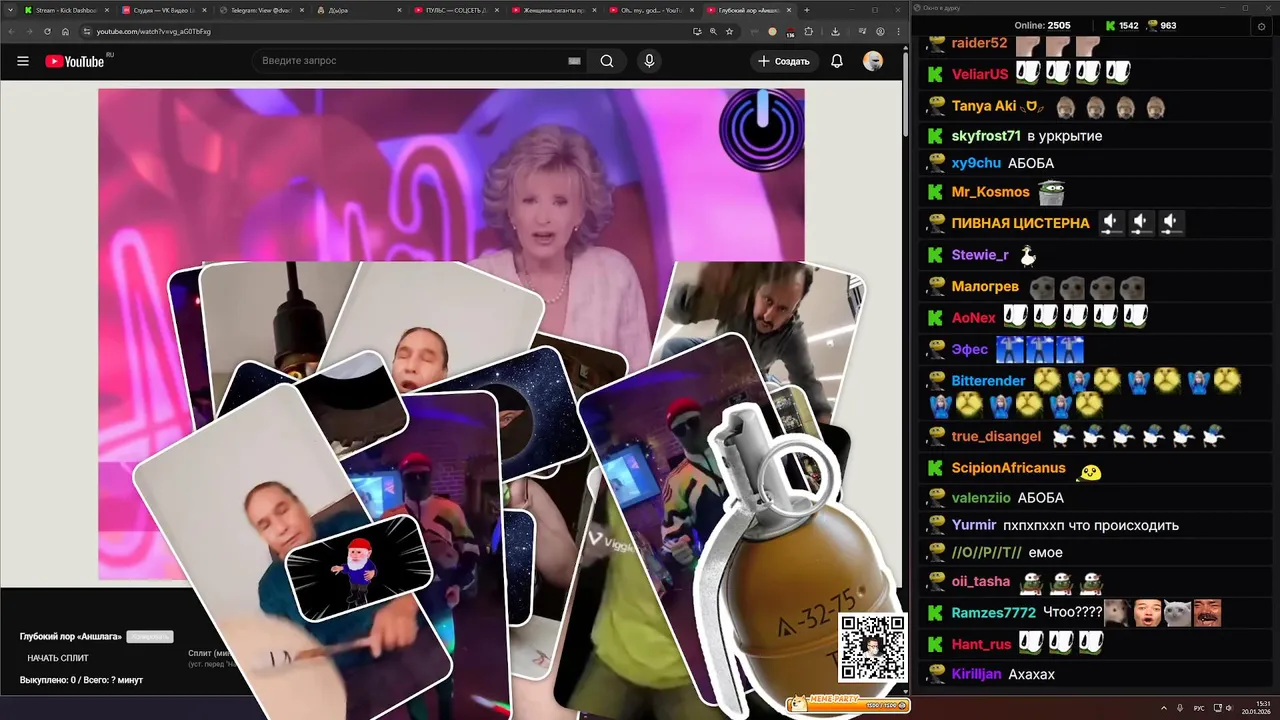The width and height of the screenshot is (1280, 720).
Task: Click the YouTube logo
Action: 75,61
